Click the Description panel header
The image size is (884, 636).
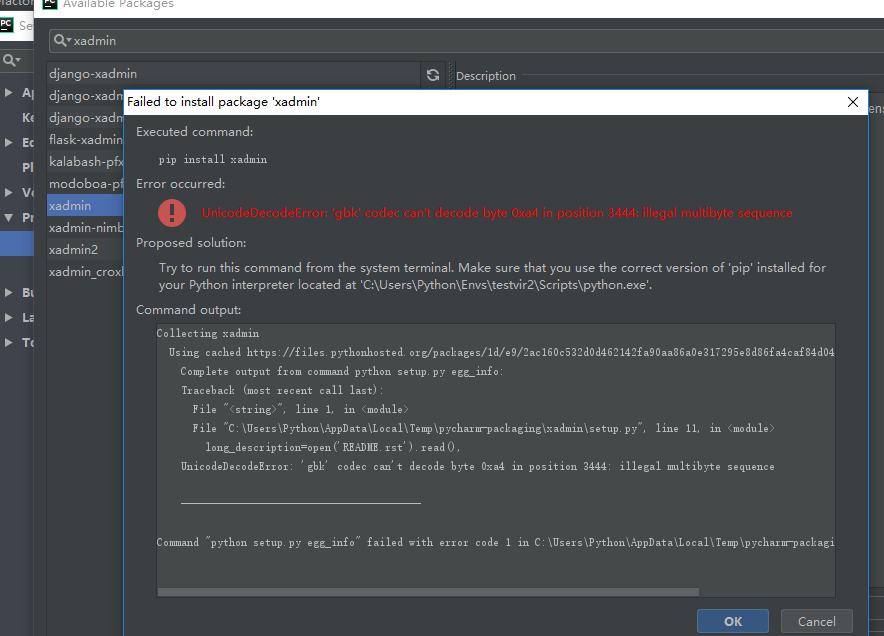(x=485, y=76)
